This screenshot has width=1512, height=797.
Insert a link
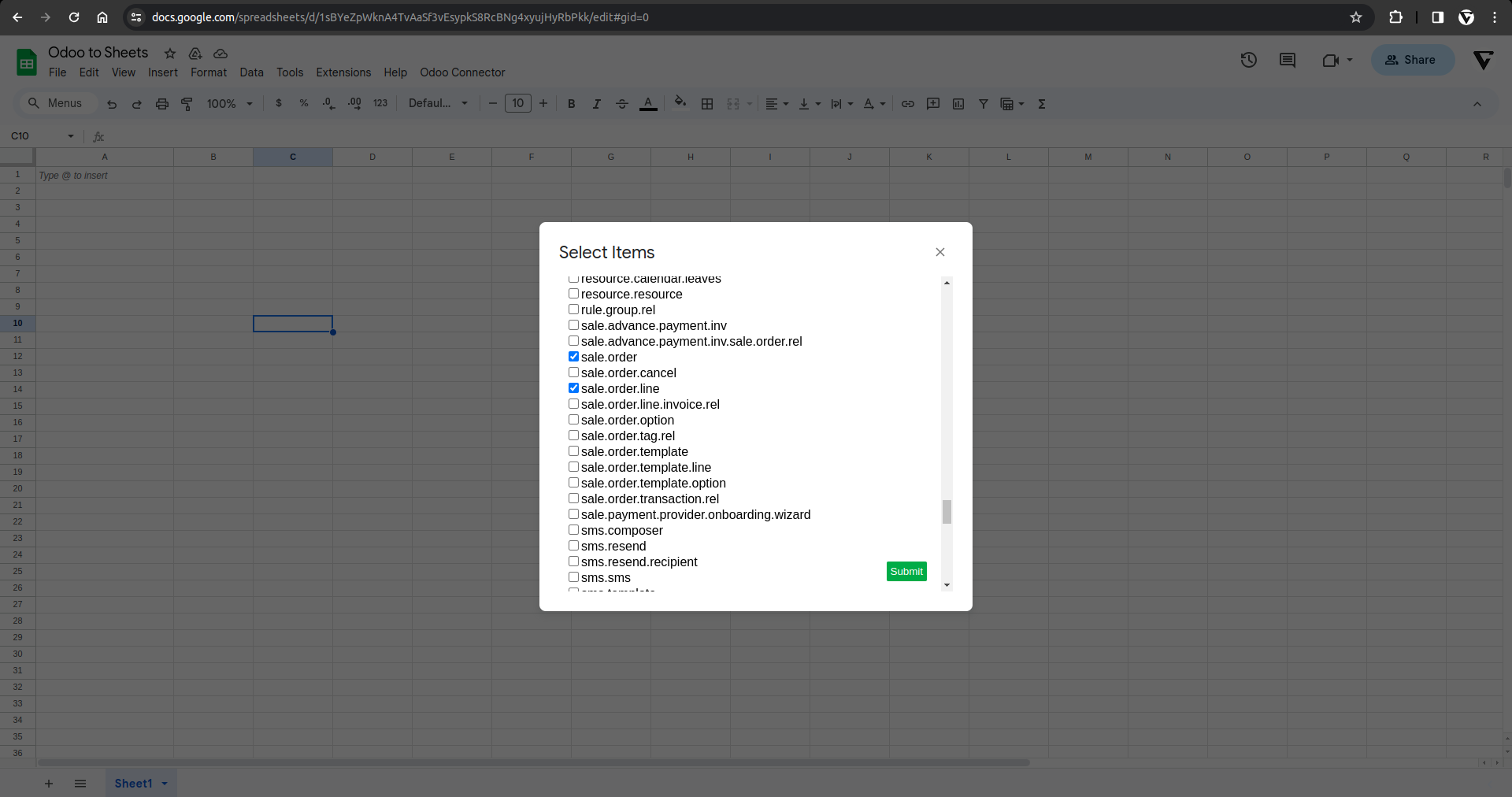tap(908, 103)
